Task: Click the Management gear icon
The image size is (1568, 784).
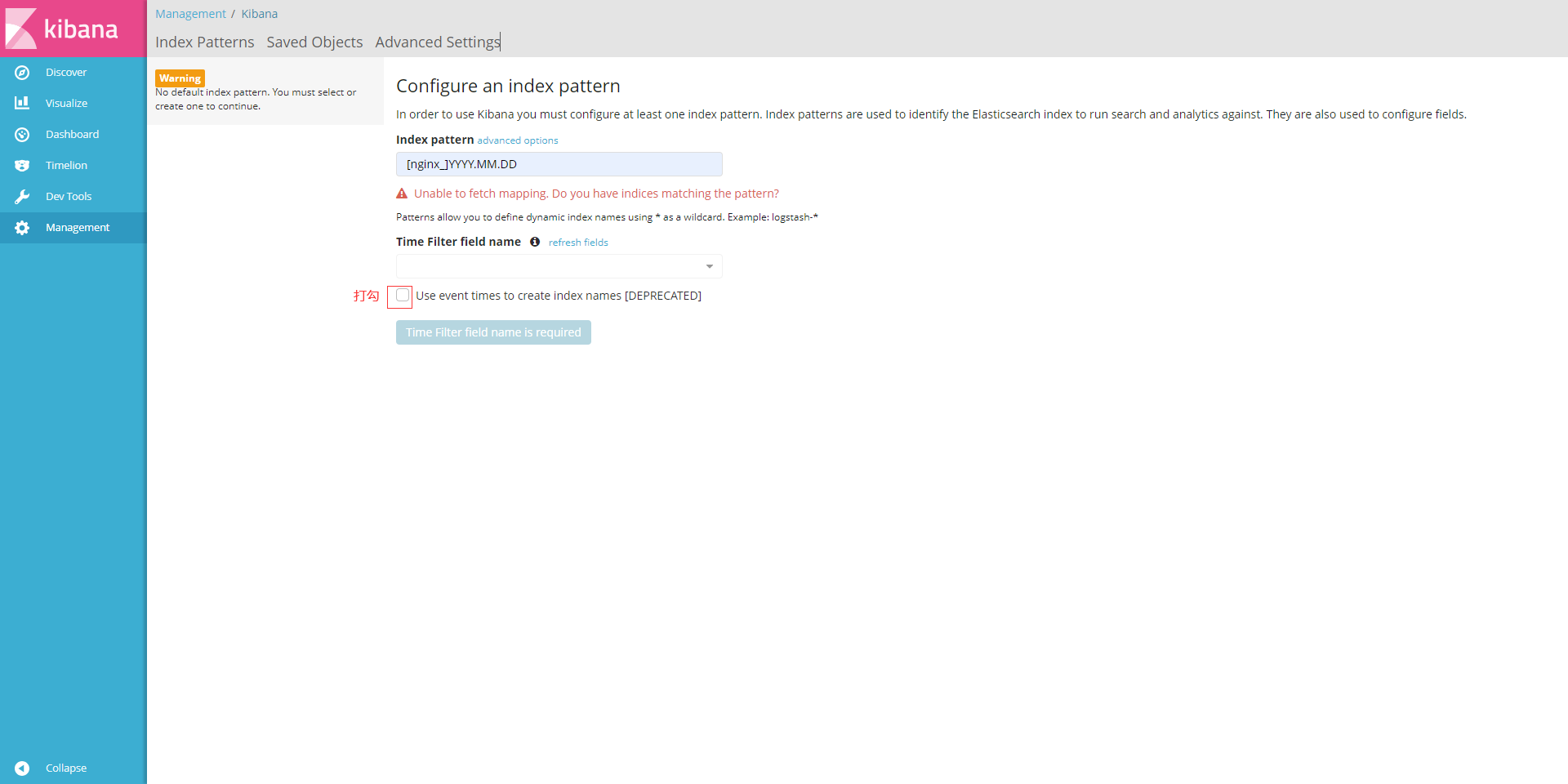Action: [x=22, y=228]
